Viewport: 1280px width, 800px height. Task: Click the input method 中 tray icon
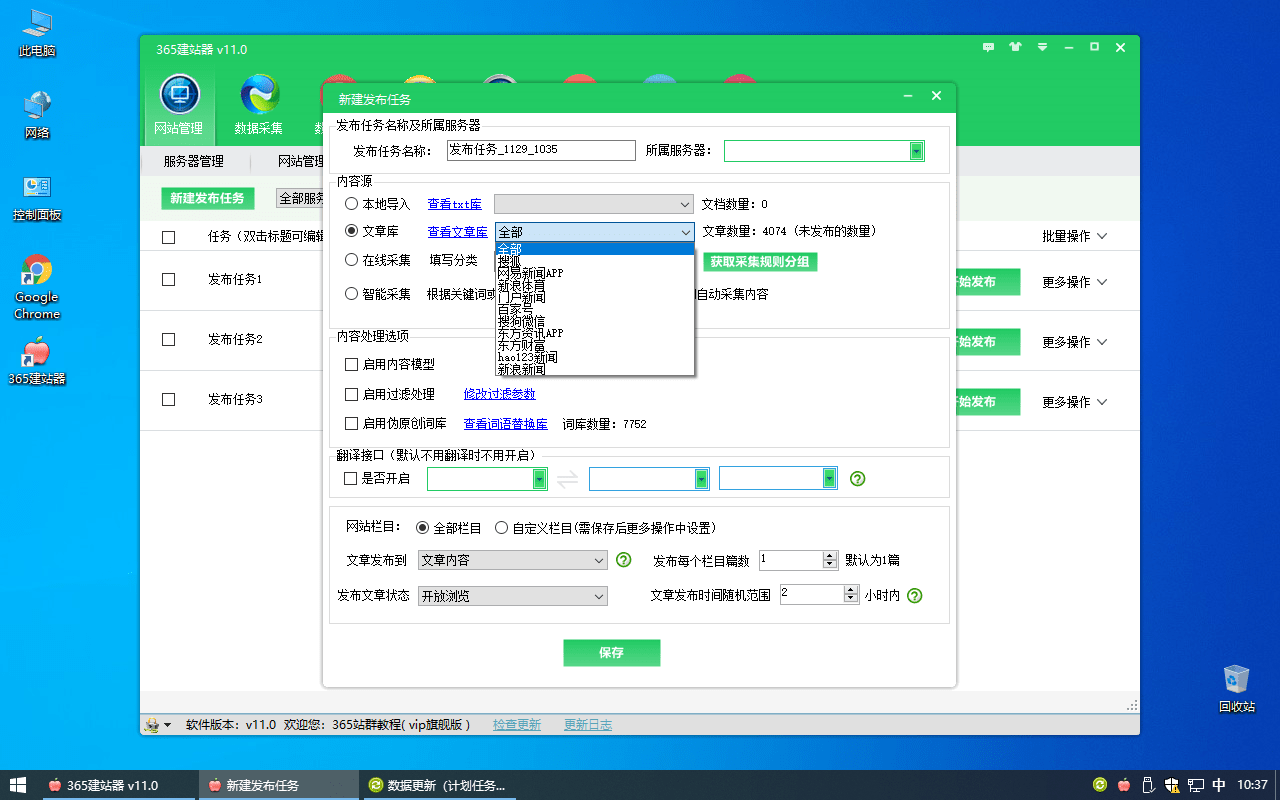pyautogui.click(x=1219, y=785)
